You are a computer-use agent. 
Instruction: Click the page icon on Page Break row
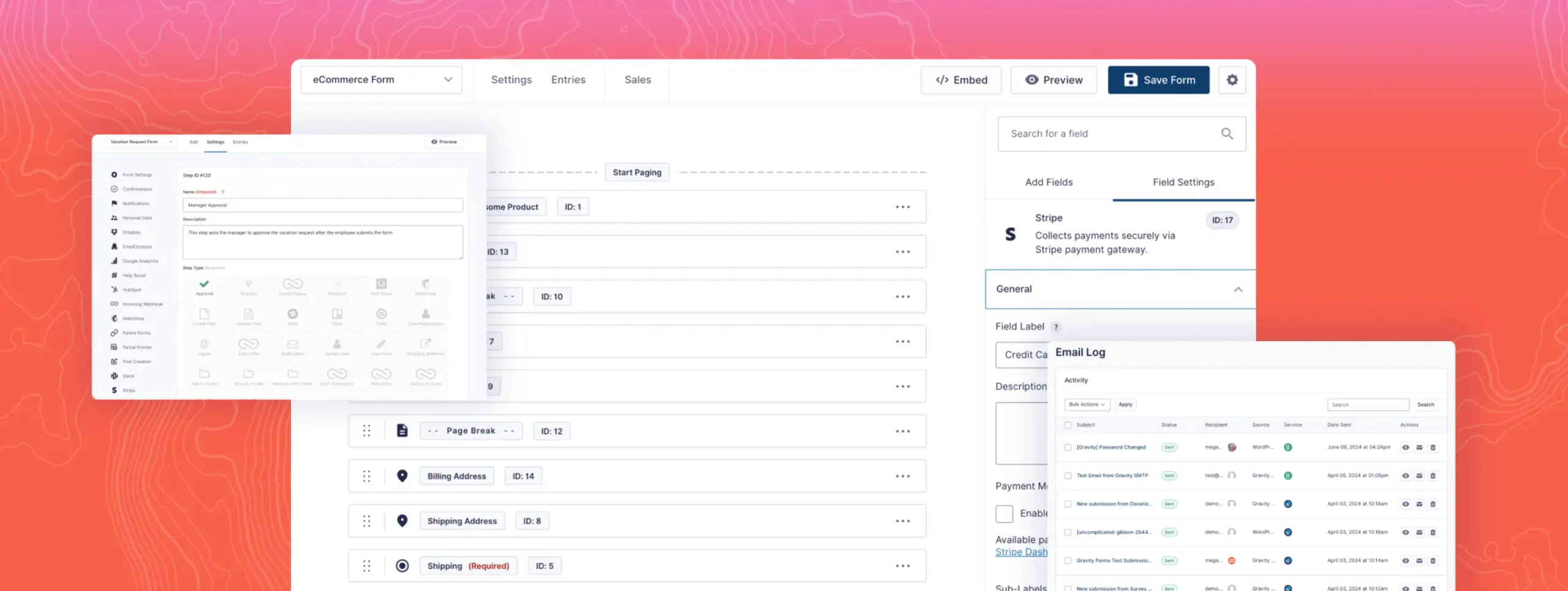402,431
